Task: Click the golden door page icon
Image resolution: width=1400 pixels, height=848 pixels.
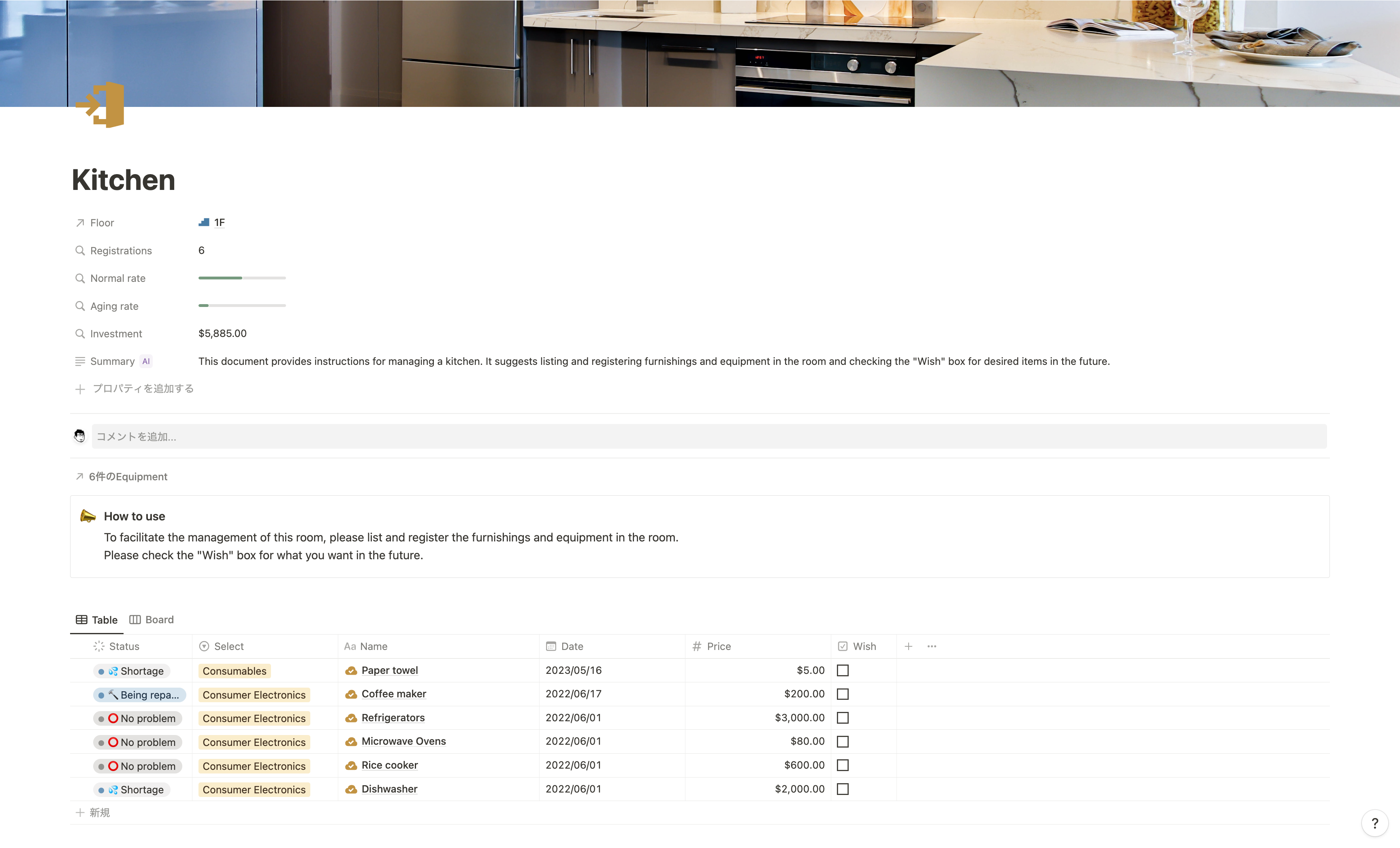Action: point(101,104)
